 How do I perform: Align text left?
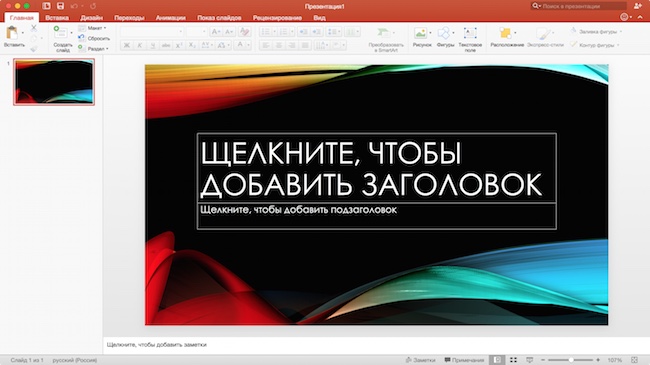point(266,45)
